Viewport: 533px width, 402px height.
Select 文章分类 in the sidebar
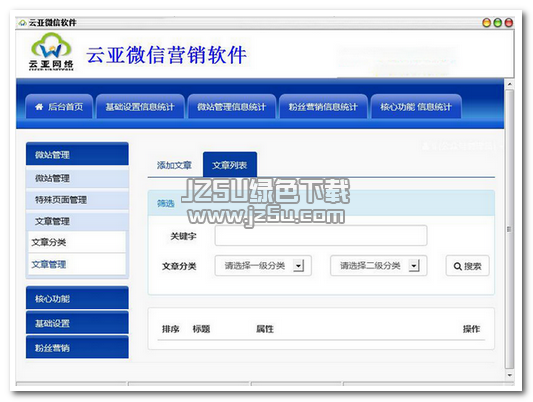[x=77, y=242]
